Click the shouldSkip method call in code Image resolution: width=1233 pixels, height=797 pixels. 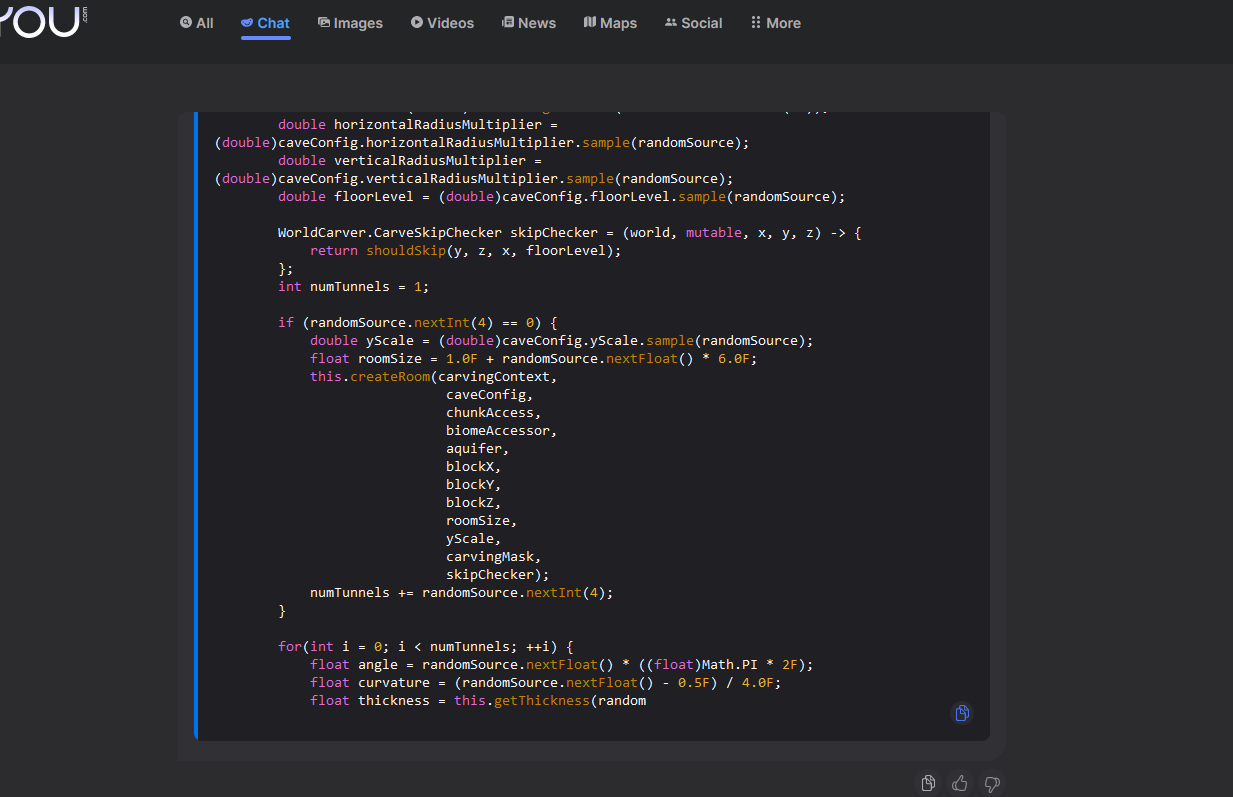tap(405, 250)
